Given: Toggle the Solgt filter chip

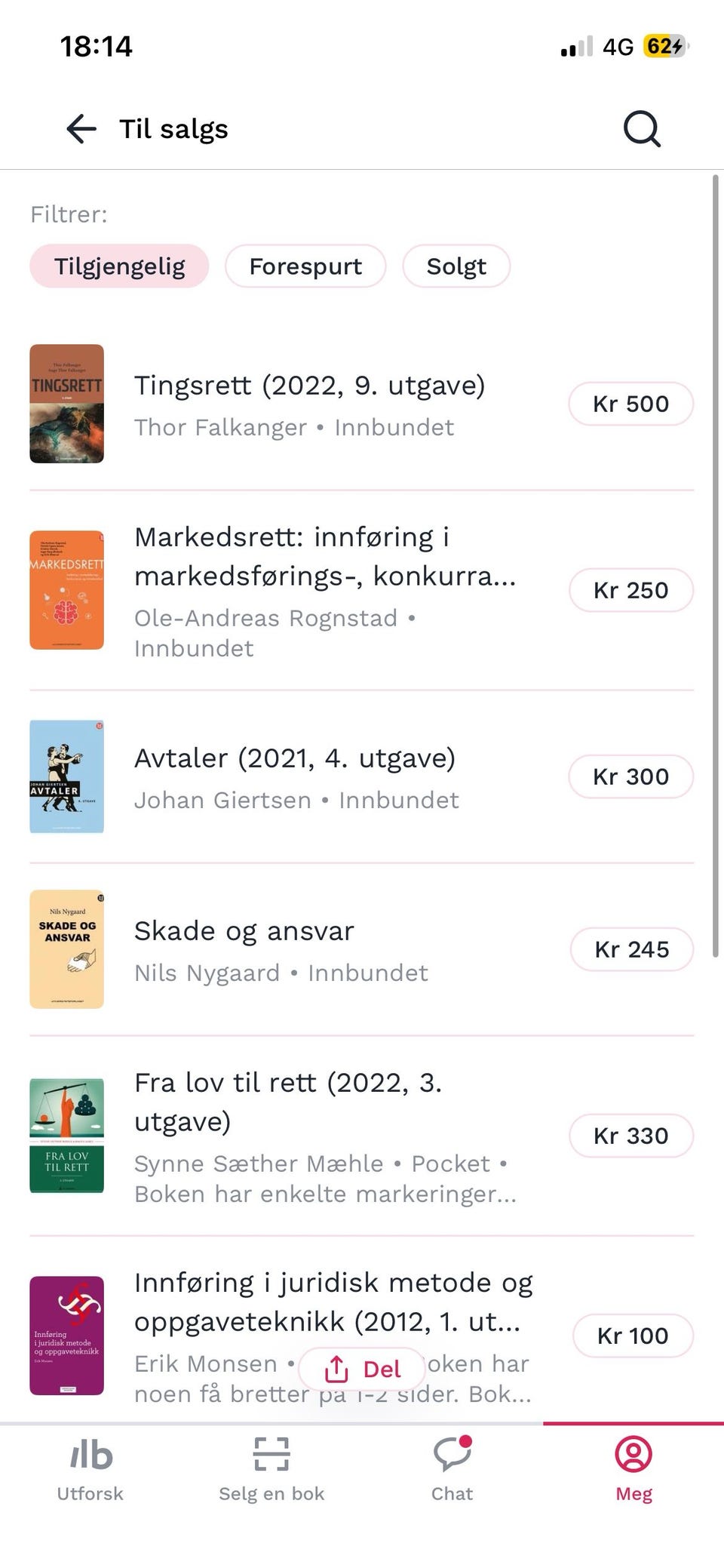Looking at the screenshot, I should click(456, 266).
